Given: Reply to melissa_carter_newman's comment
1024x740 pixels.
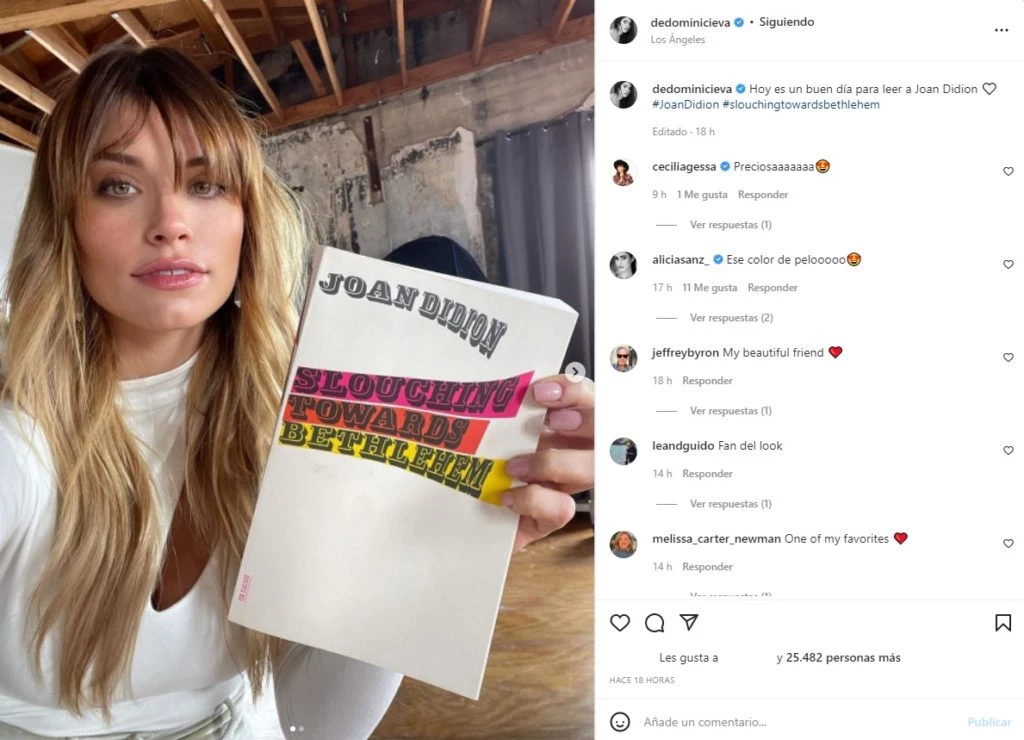Looking at the screenshot, I should click(707, 566).
